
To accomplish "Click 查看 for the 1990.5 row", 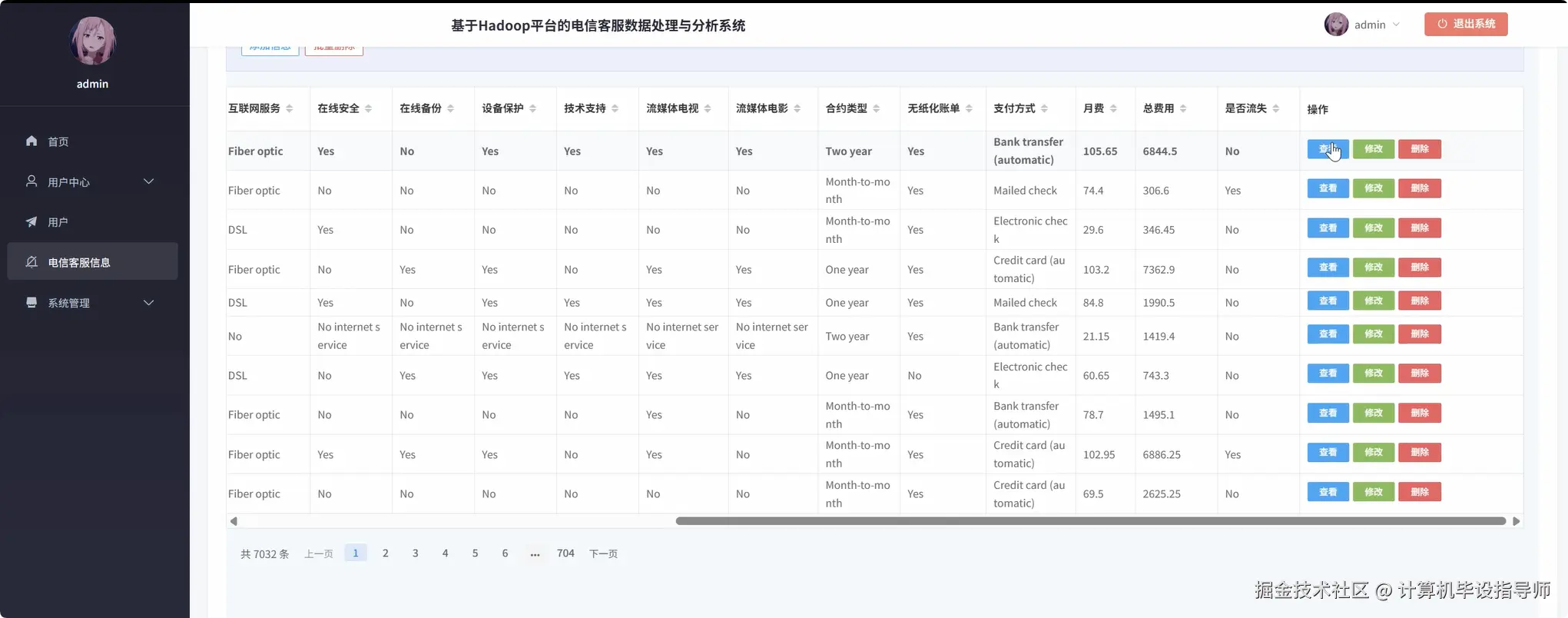I will pos(1328,301).
